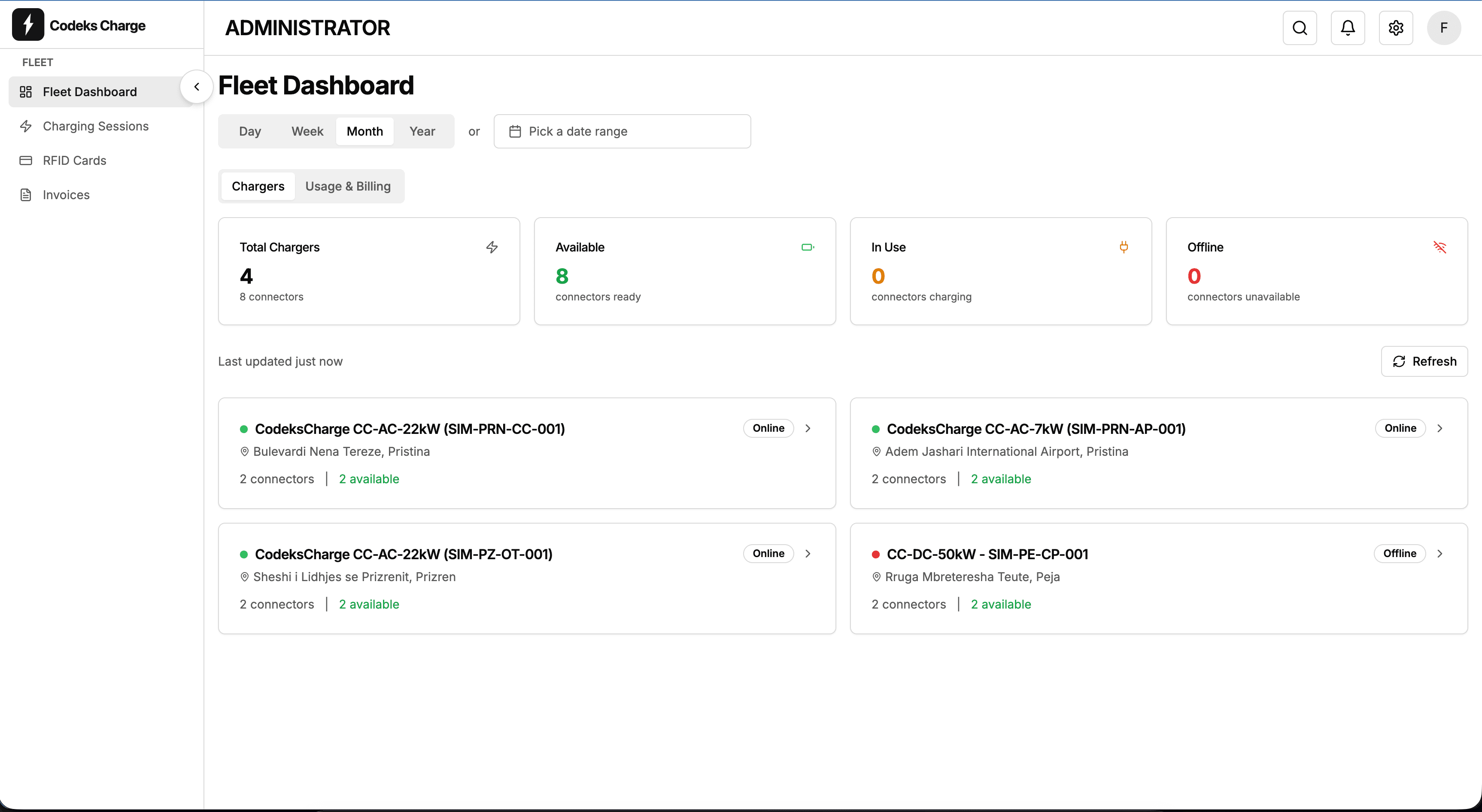Collapse the sidebar with the chevron

196,87
